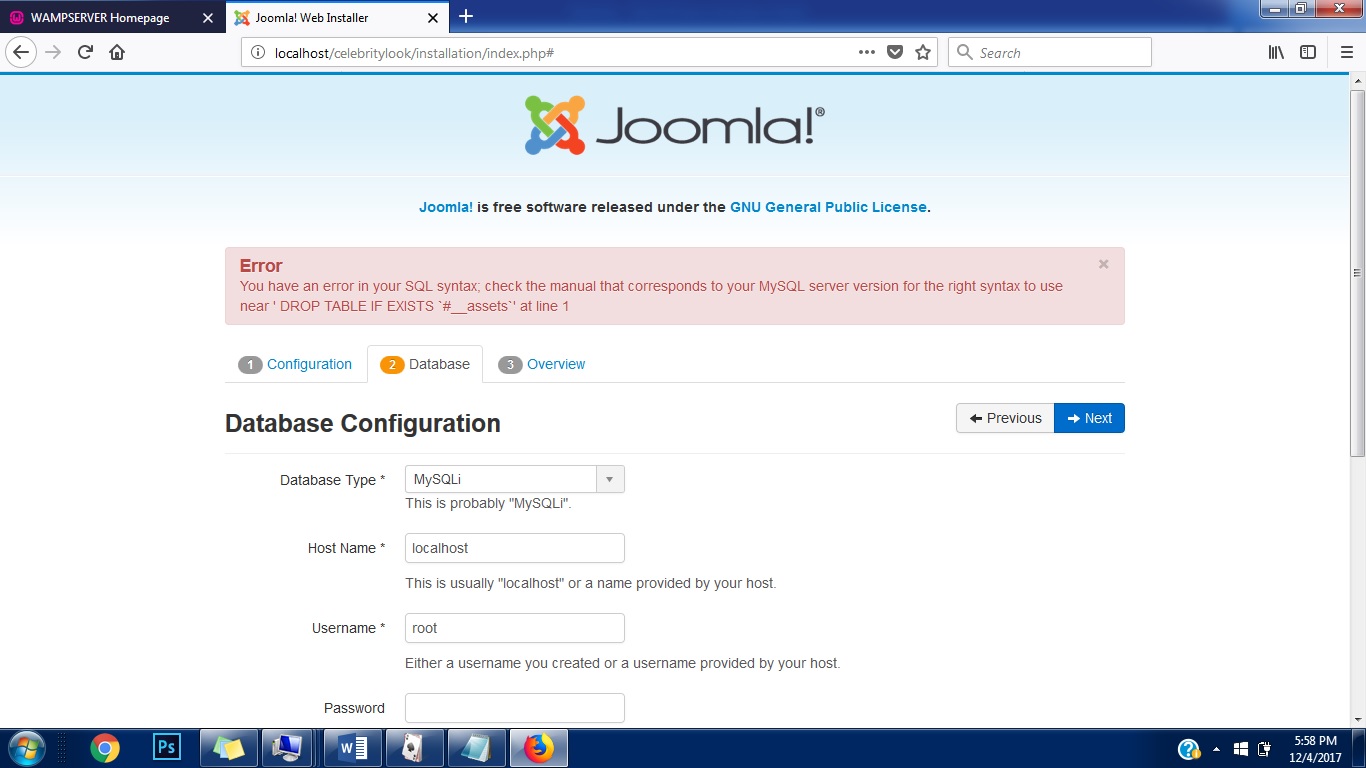Click the taskbar clock showing 5:58 PM
Screen dimensions: 1366x768
pyautogui.click(x=1315, y=749)
